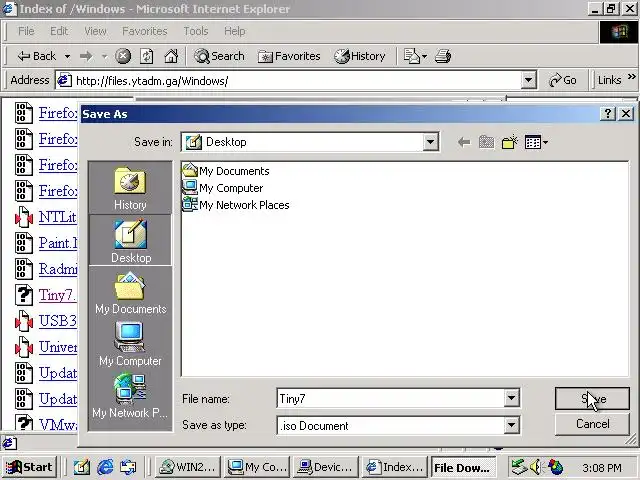Open the Favorites menu
Image resolution: width=640 pixels, height=480 pixels.
(x=144, y=31)
